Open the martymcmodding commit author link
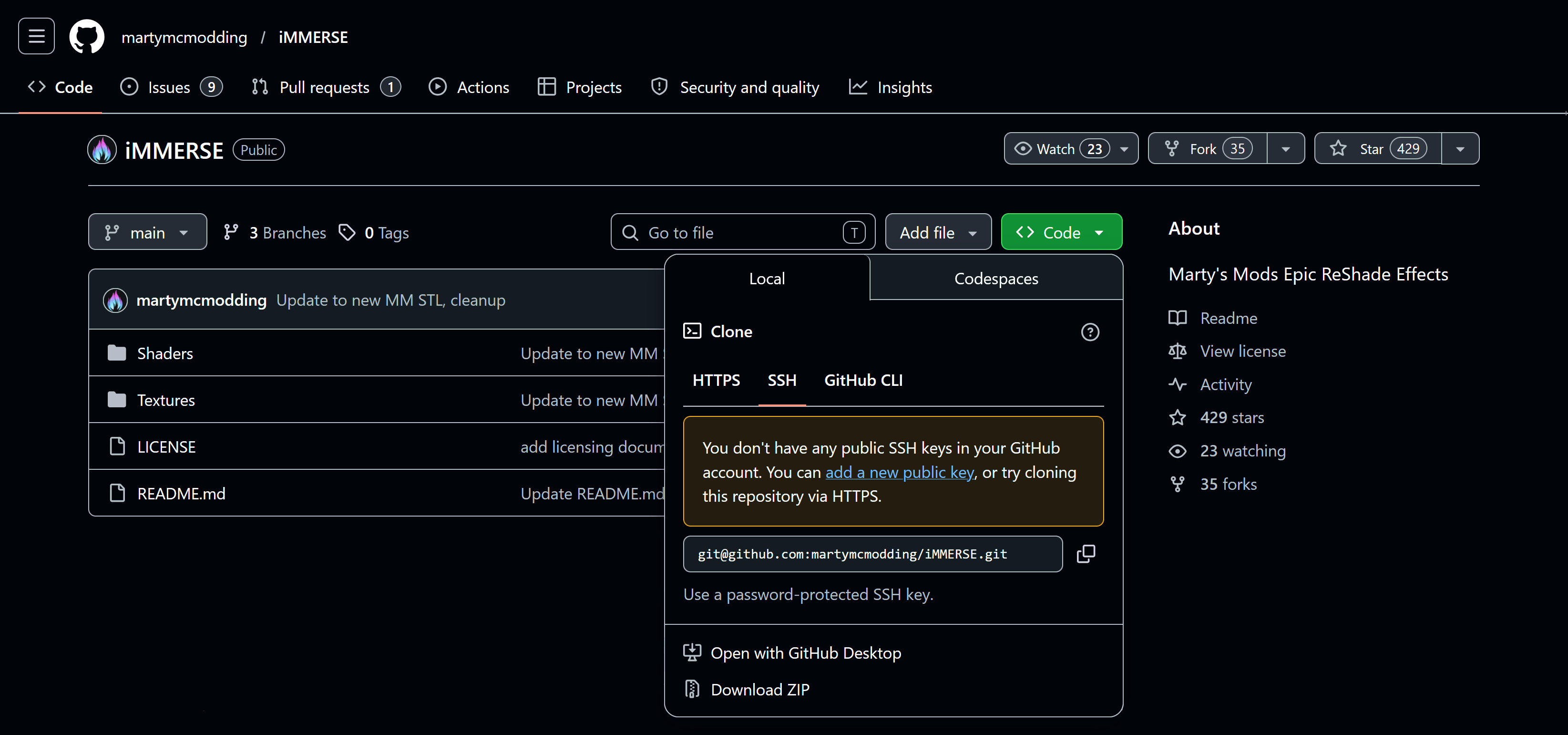Screen dimensions: 1568x735 point(202,300)
